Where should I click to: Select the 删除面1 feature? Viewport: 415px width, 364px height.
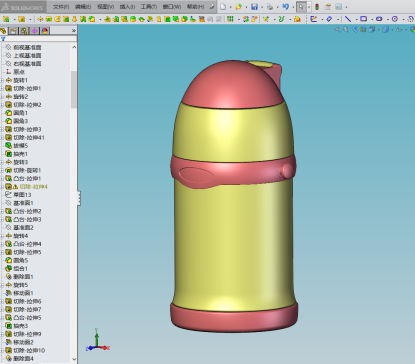(23, 277)
